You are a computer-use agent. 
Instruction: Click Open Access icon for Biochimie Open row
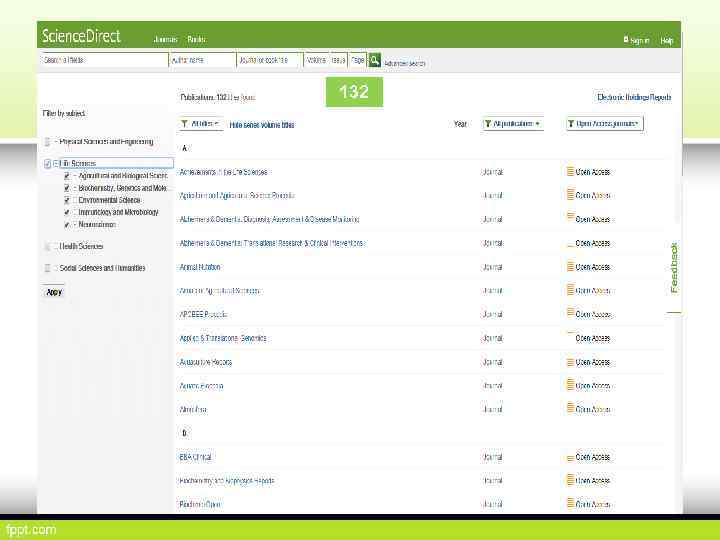[x=570, y=504]
